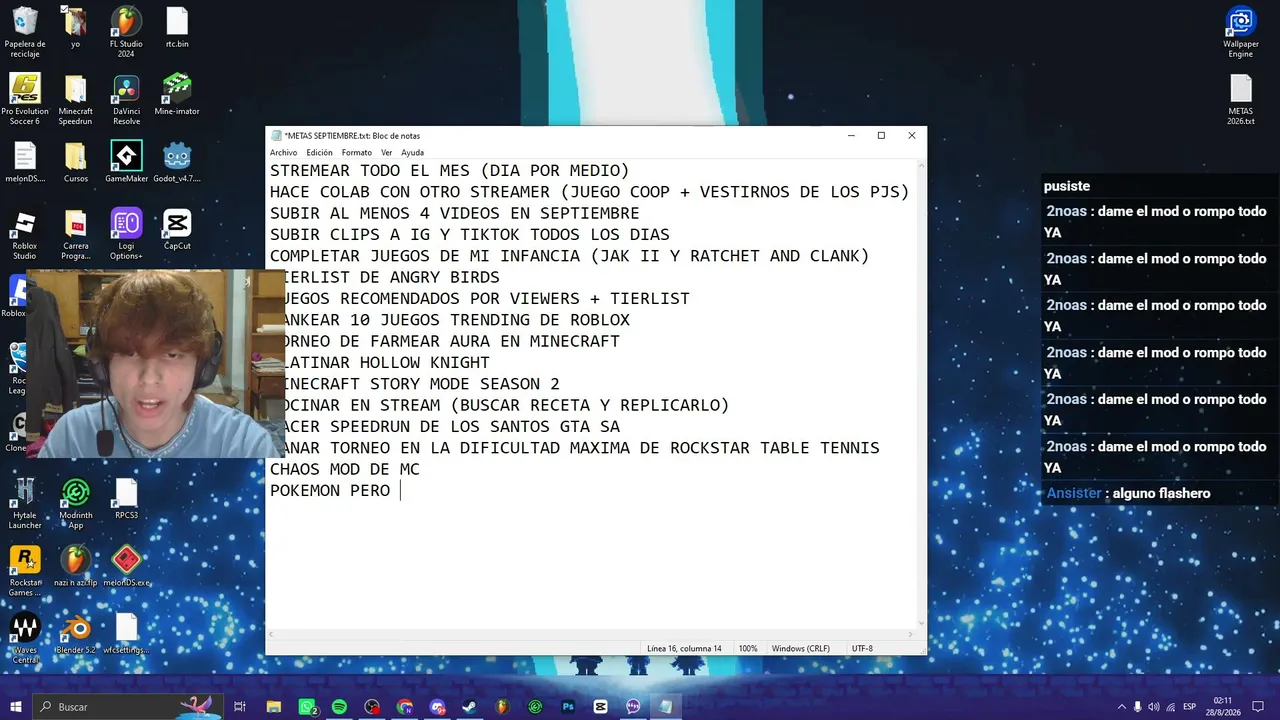Open WhatsApp from the taskbar
The width and height of the screenshot is (1280, 720).
[x=307, y=706]
